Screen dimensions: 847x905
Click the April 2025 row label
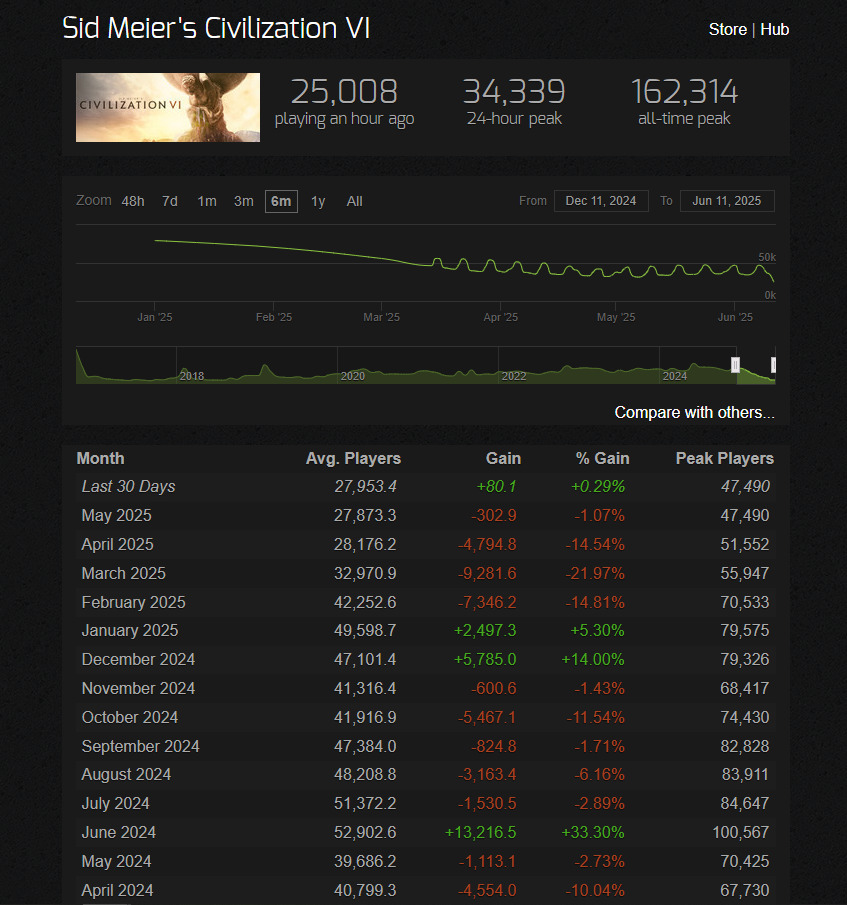(x=118, y=544)
